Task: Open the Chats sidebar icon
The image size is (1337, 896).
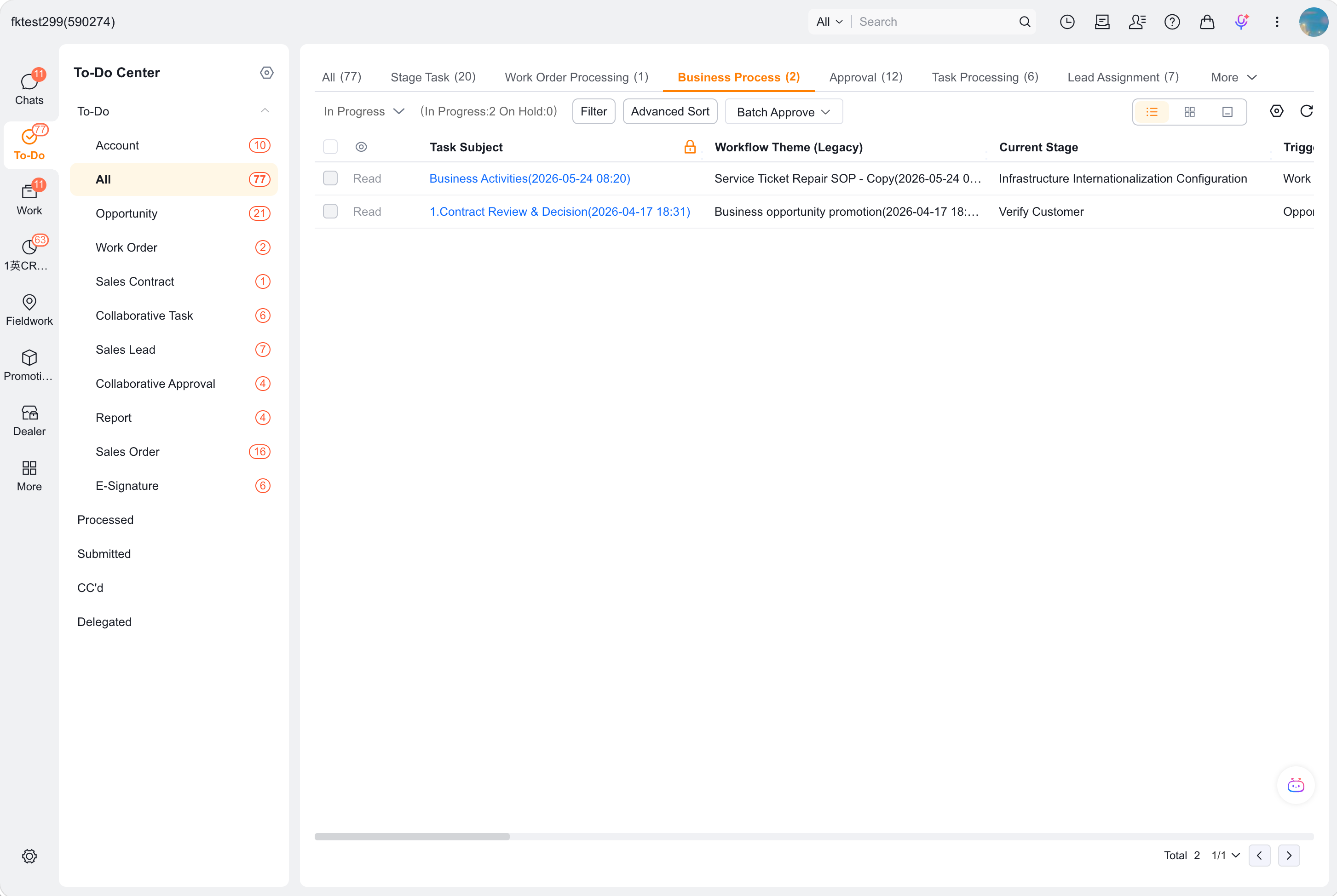Action: 29,89
